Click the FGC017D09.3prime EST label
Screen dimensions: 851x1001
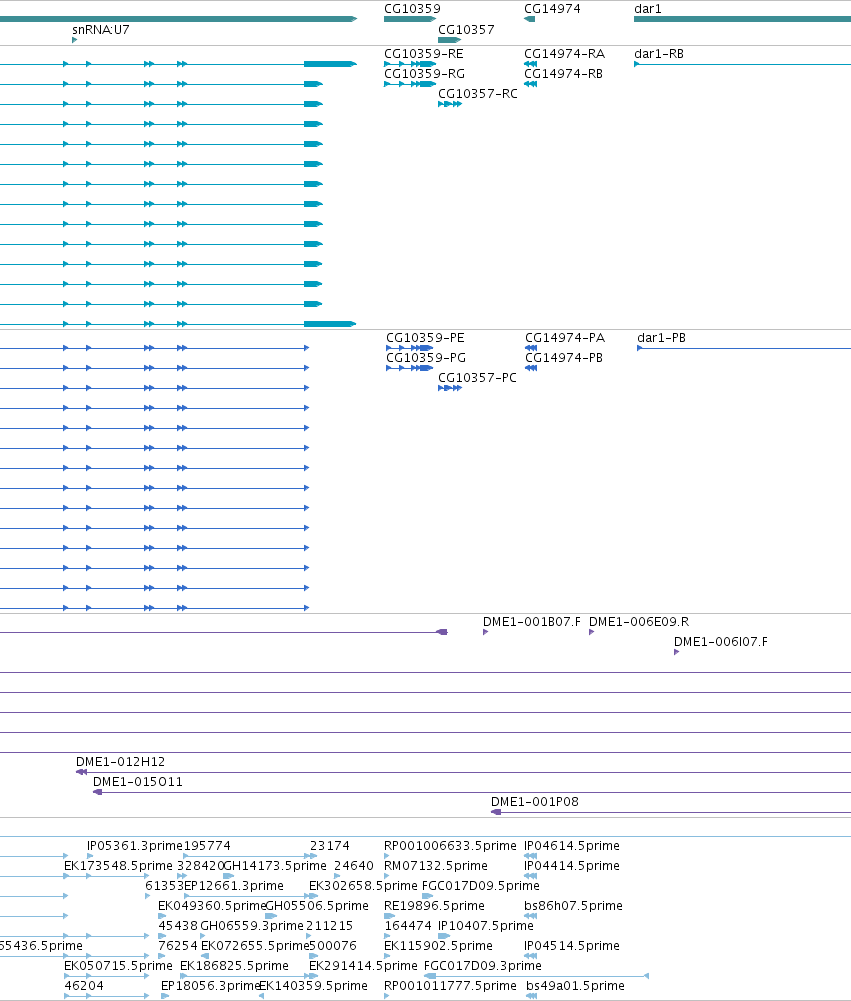click(x=483, y=966)
